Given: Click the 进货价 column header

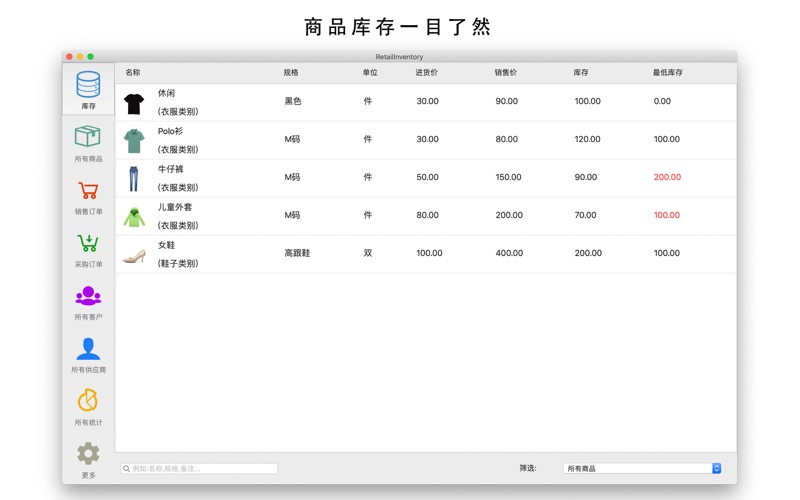Looking at the screenshot, I should pyautogui.click(x=427, y=73).
